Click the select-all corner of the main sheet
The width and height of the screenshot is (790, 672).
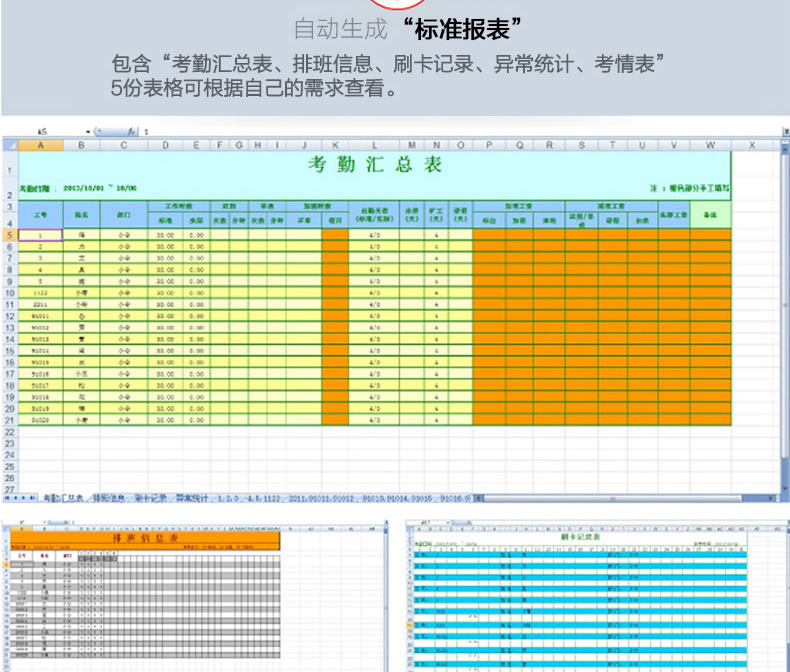click(10, 146)
